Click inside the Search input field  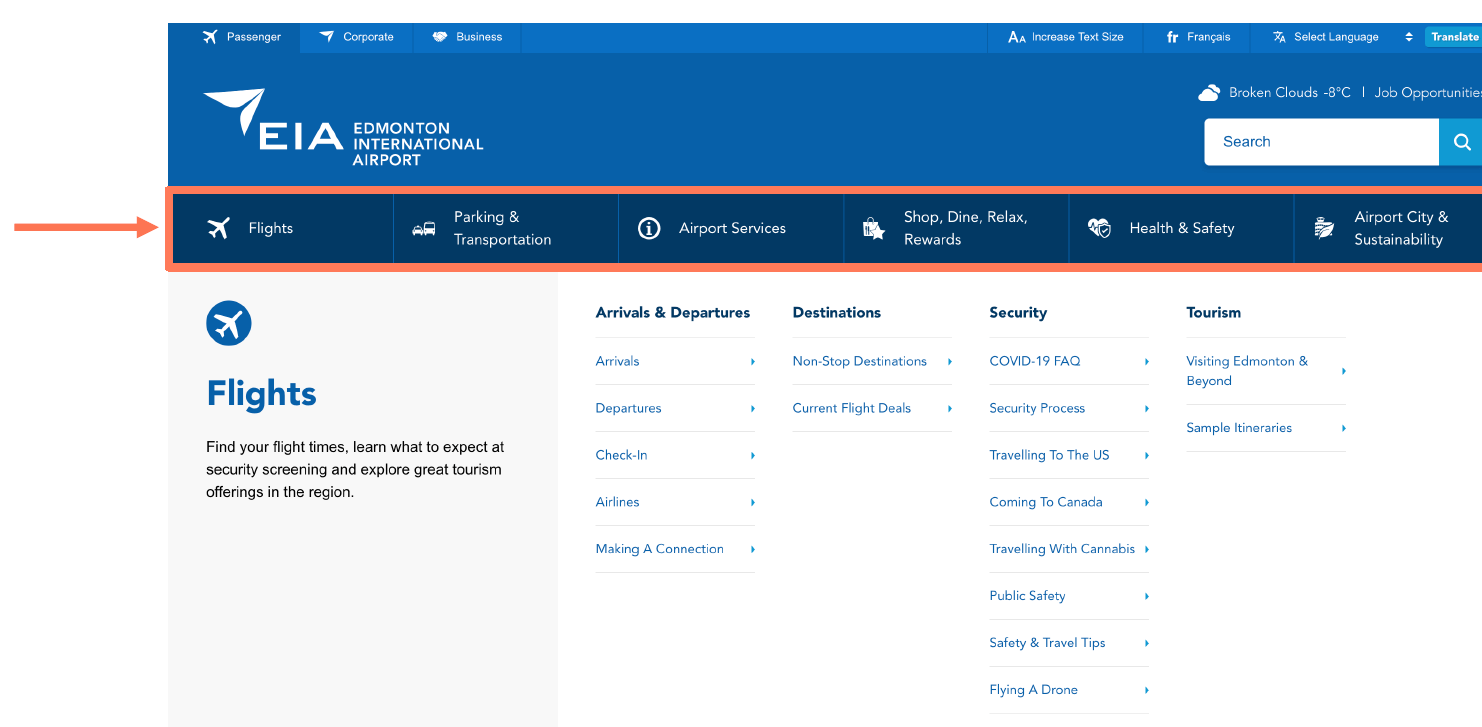pos(1320,142)
